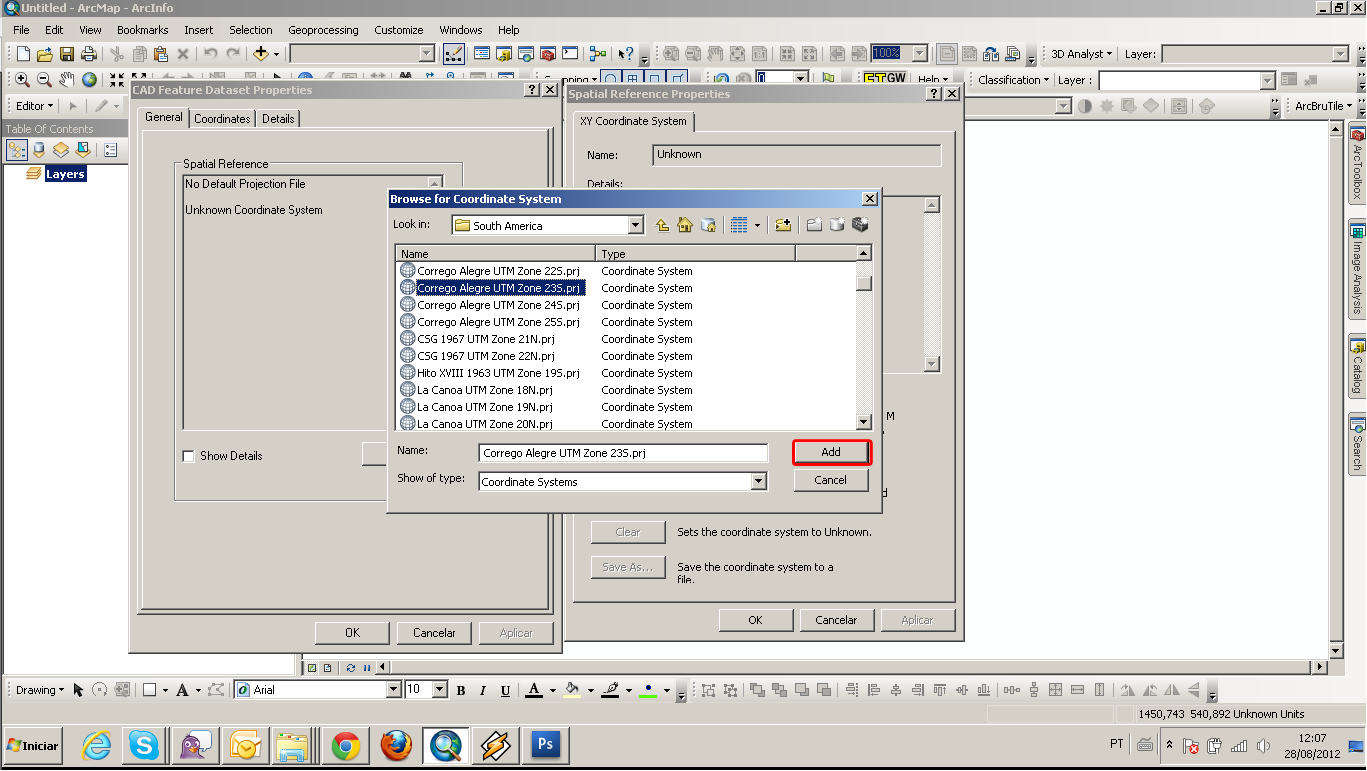Click the Iniciar start button
This screenshot has height=771, width=1367.
33,746
